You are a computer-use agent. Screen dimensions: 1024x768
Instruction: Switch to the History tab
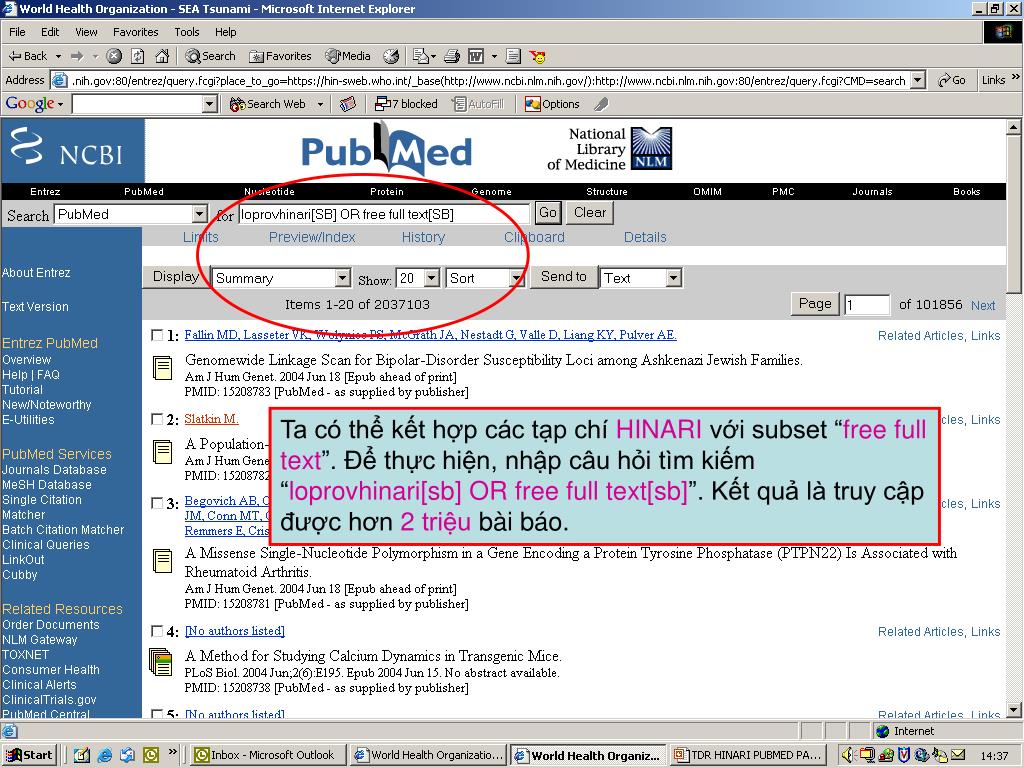point(423,237)
